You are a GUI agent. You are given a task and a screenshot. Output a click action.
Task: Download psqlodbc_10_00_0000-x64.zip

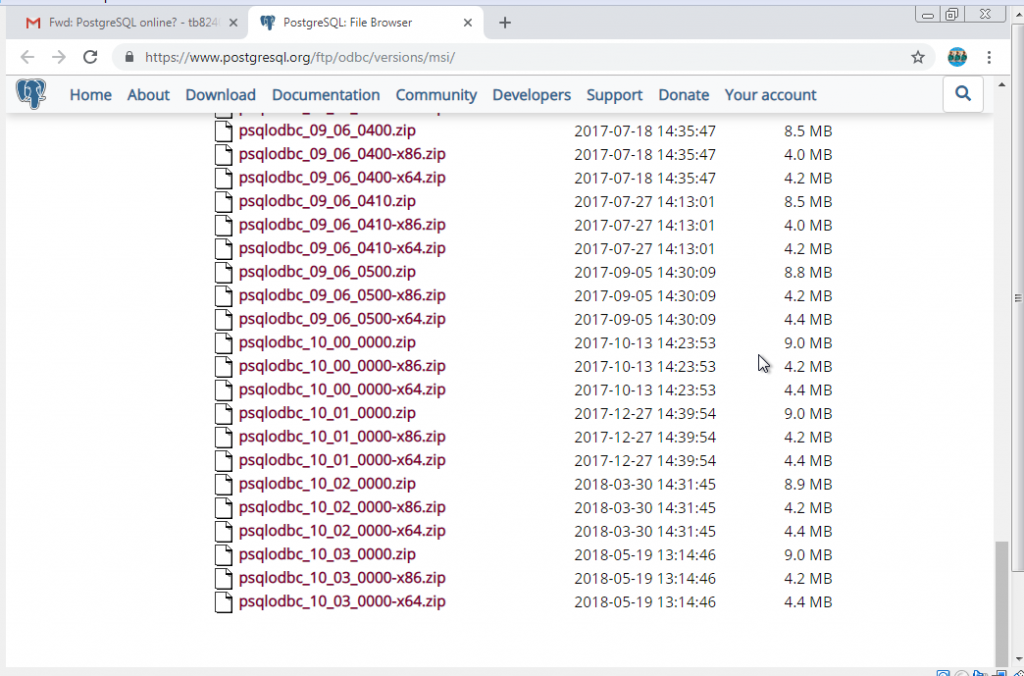pos(342,389)
